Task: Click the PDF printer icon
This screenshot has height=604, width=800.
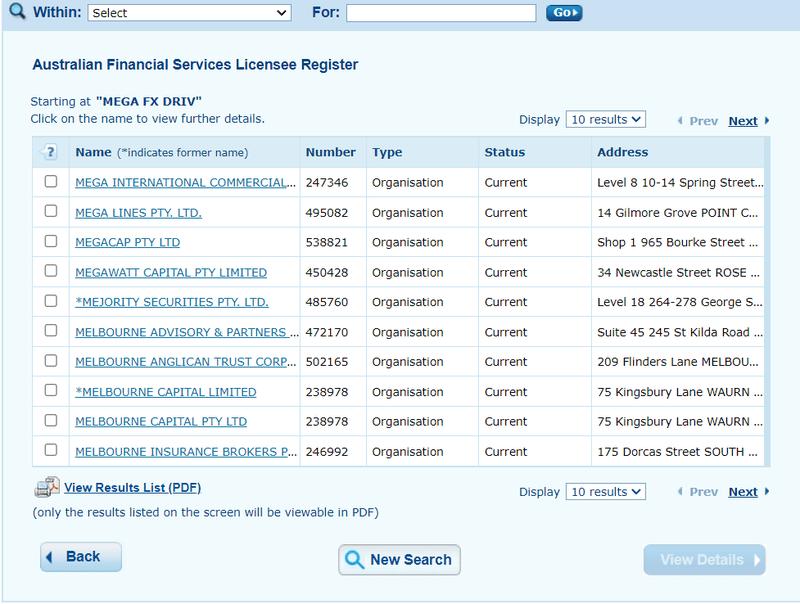Action: click(47, 487)
